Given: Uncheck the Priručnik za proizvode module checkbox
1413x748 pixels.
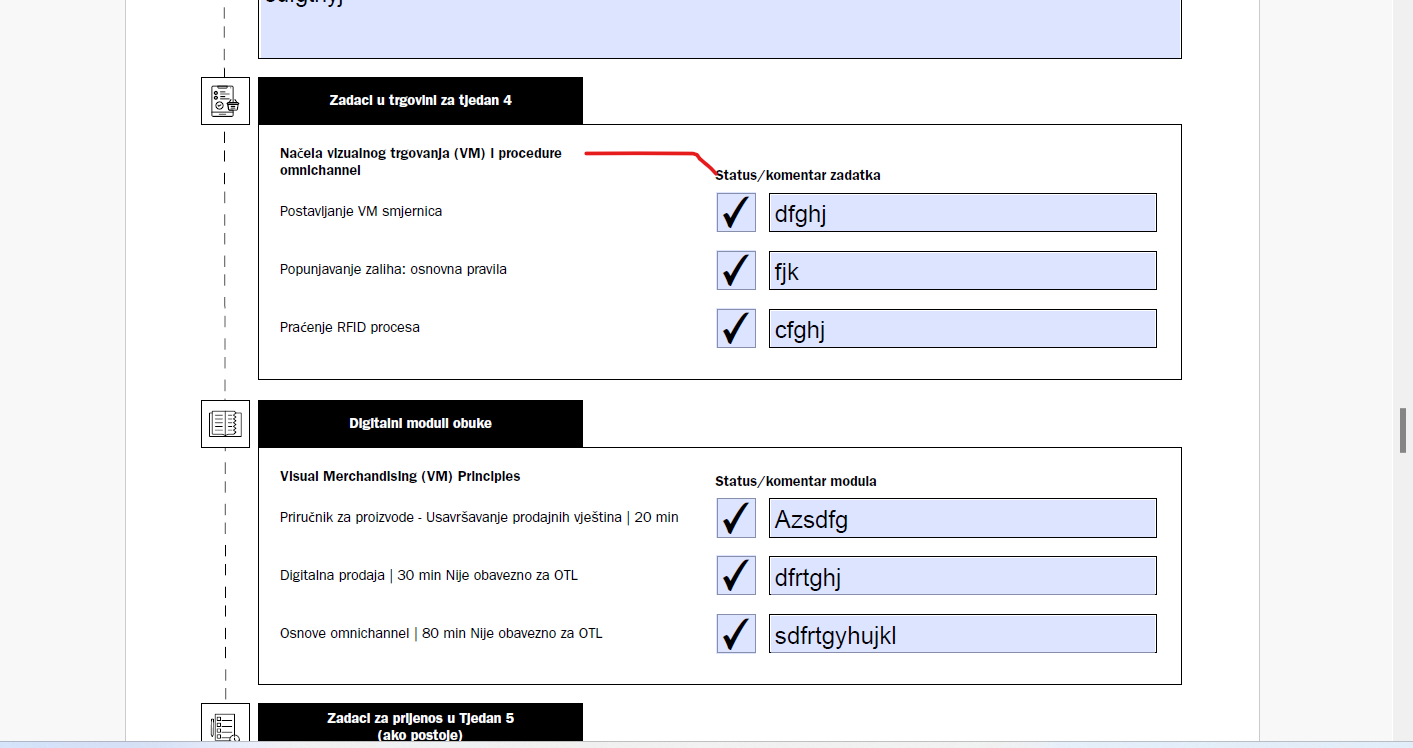Looking at the screenshot, I should point(736,518).
